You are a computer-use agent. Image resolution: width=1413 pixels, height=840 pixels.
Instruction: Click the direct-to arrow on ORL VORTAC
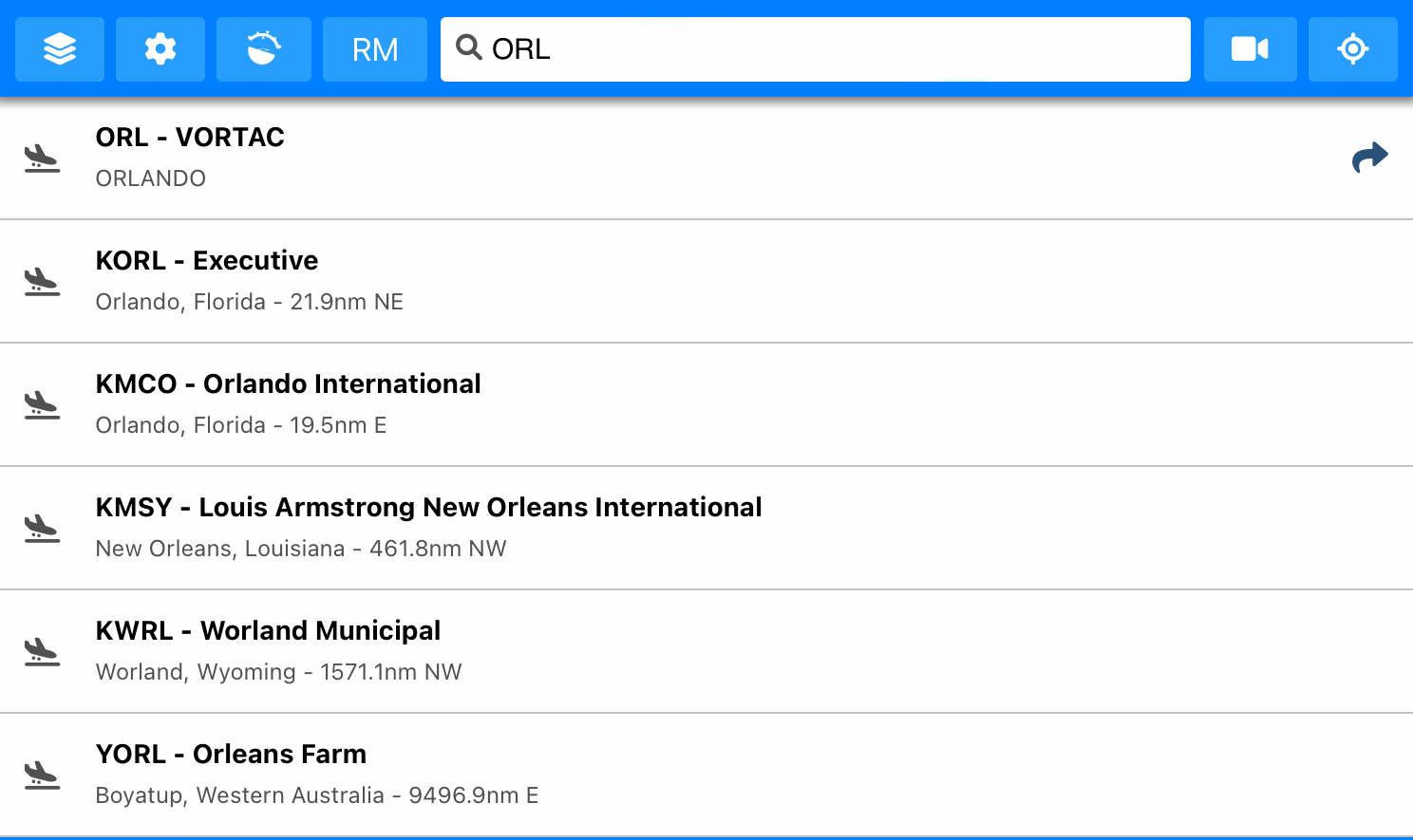tap(1370, 158)
